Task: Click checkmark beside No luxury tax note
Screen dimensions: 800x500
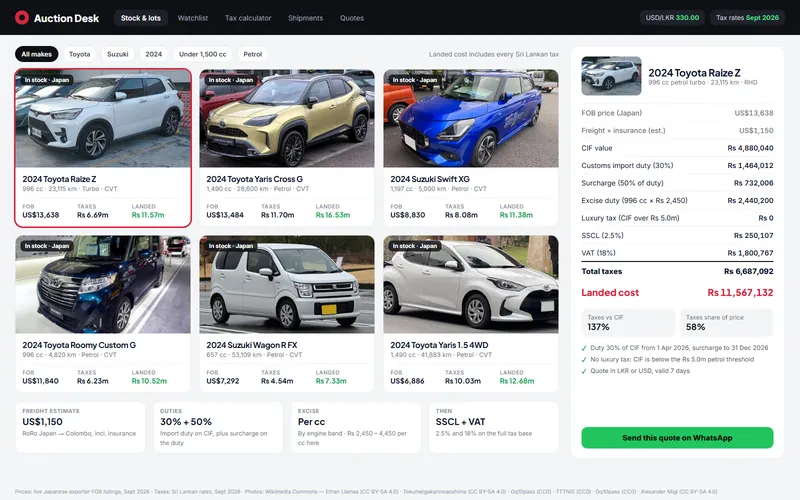Action: click(x=584, y=360)
